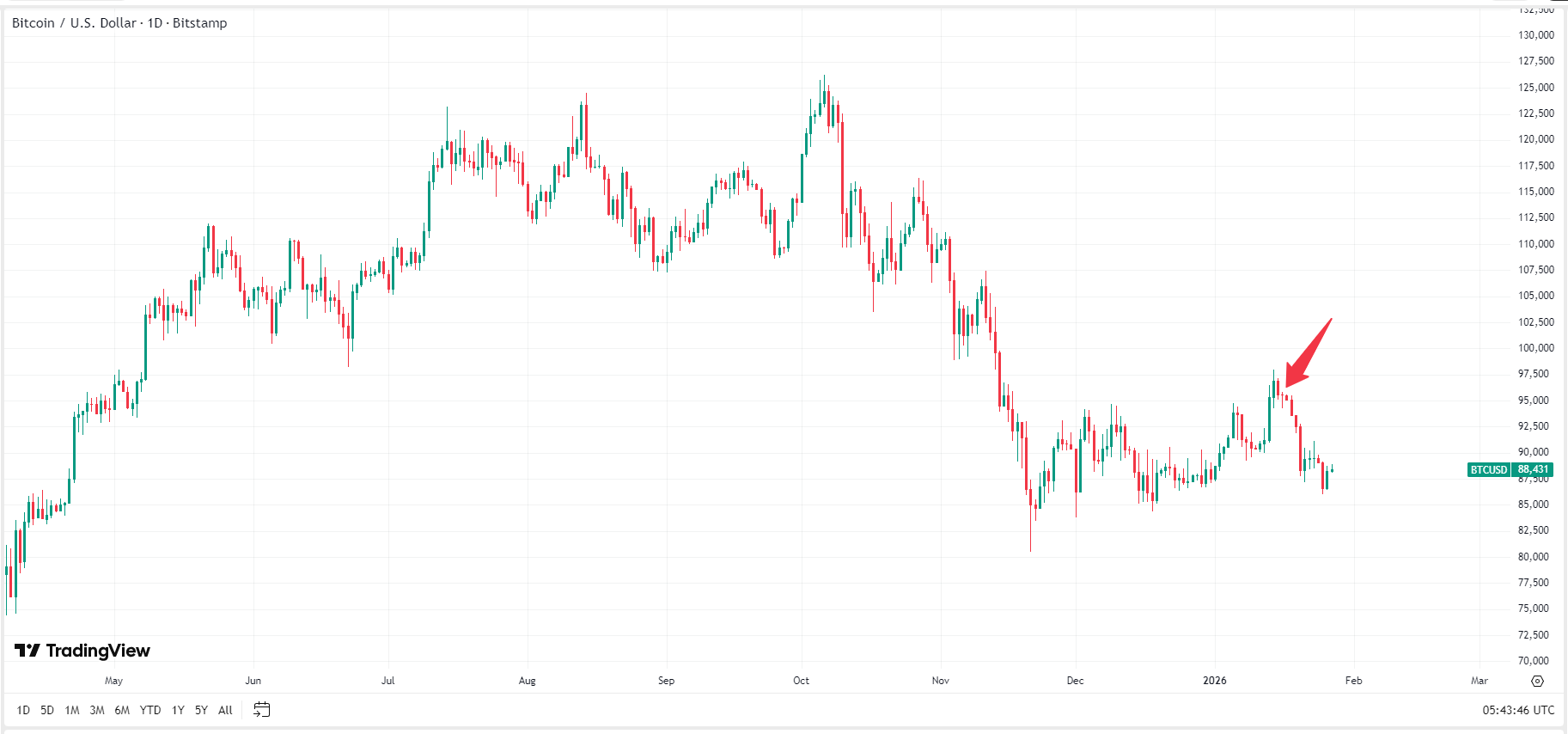1568x734 pixels.
Task: Open the go-to-date calendar icon
Action: tap(262, 710)
